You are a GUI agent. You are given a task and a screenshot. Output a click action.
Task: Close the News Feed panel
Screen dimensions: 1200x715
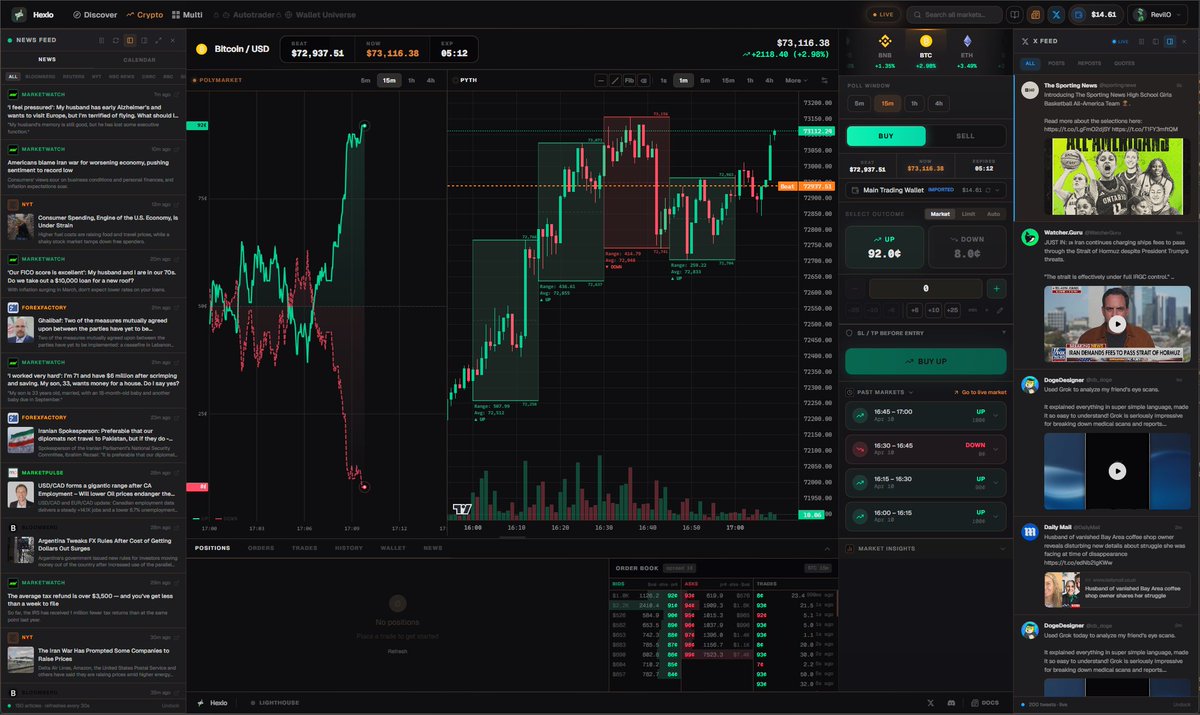coord(174,40)
